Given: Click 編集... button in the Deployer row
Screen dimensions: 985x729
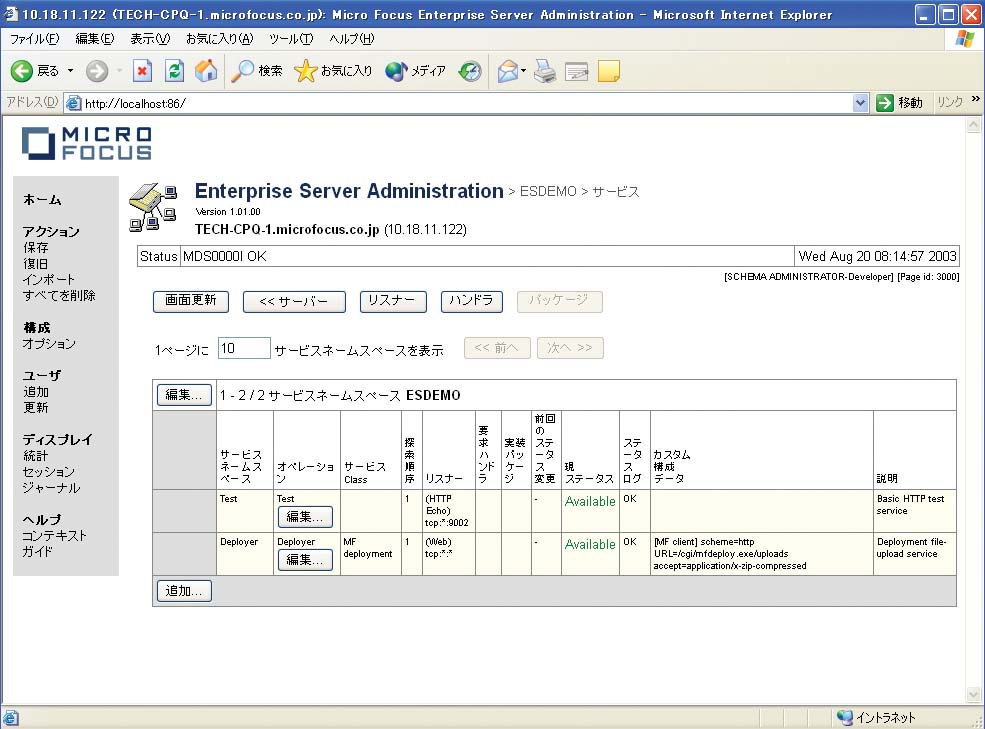Looking at the screenshot, I should point(305,560).
